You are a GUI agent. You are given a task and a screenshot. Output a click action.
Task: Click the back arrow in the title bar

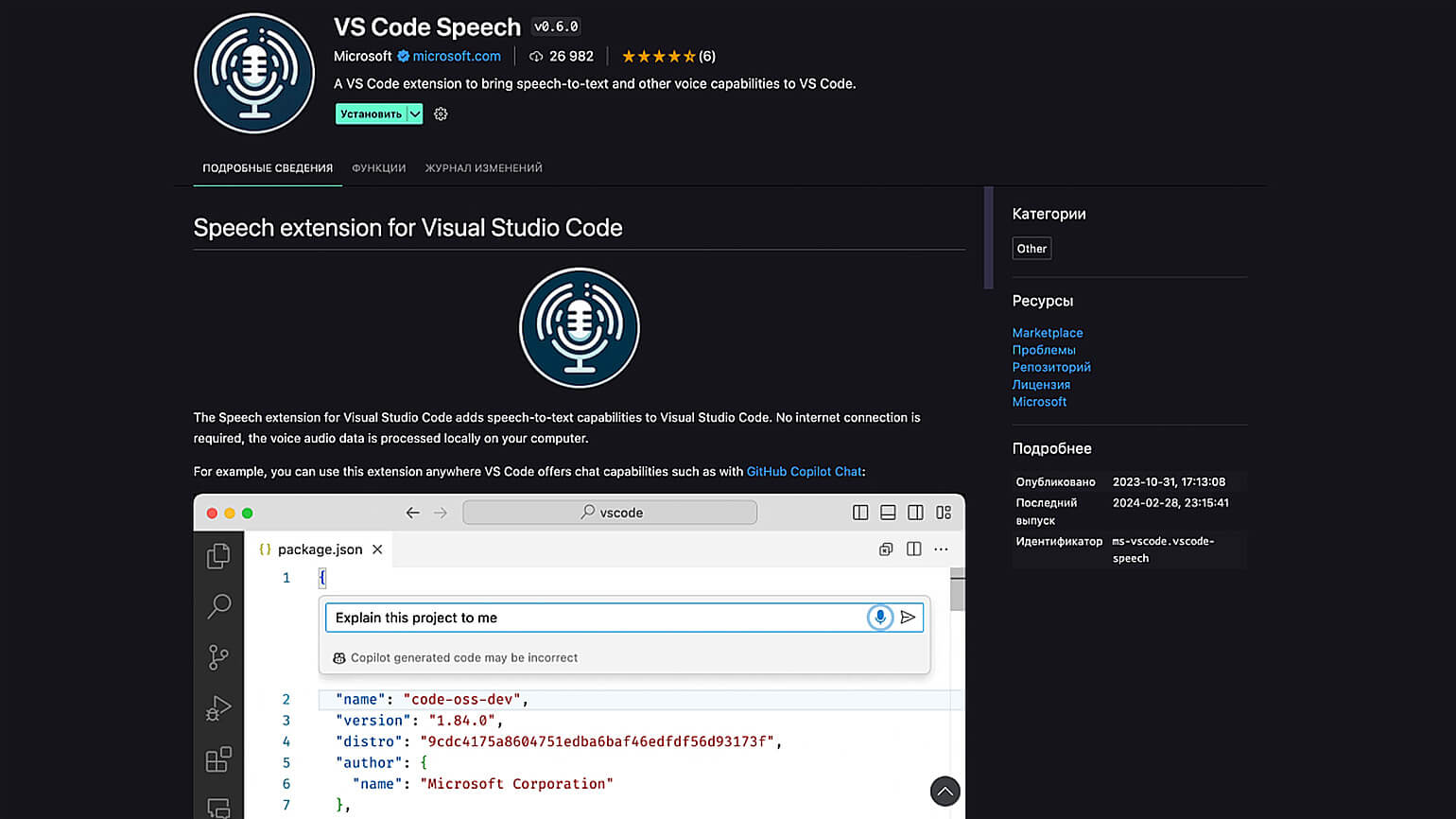[x=412, y=513]
